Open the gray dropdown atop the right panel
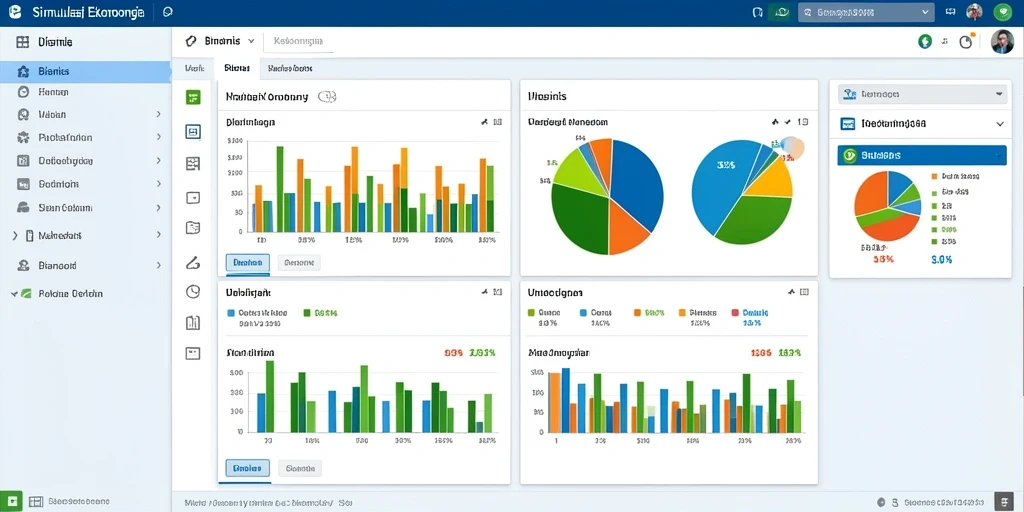Image resolution: width=1024 pixels, height=512 pixels. pos(923,94)
